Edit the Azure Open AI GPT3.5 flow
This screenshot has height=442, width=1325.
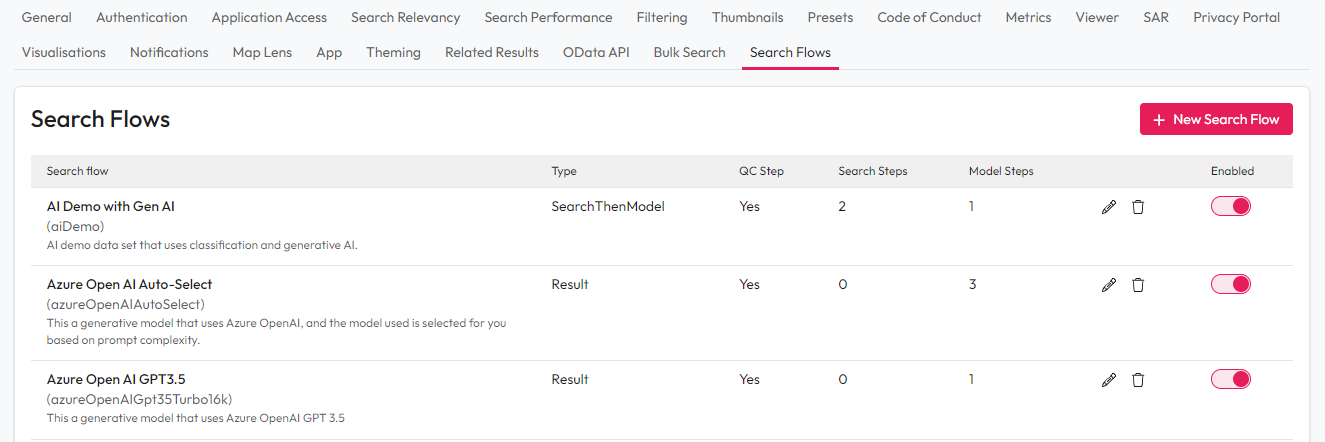coord(1108,380)
